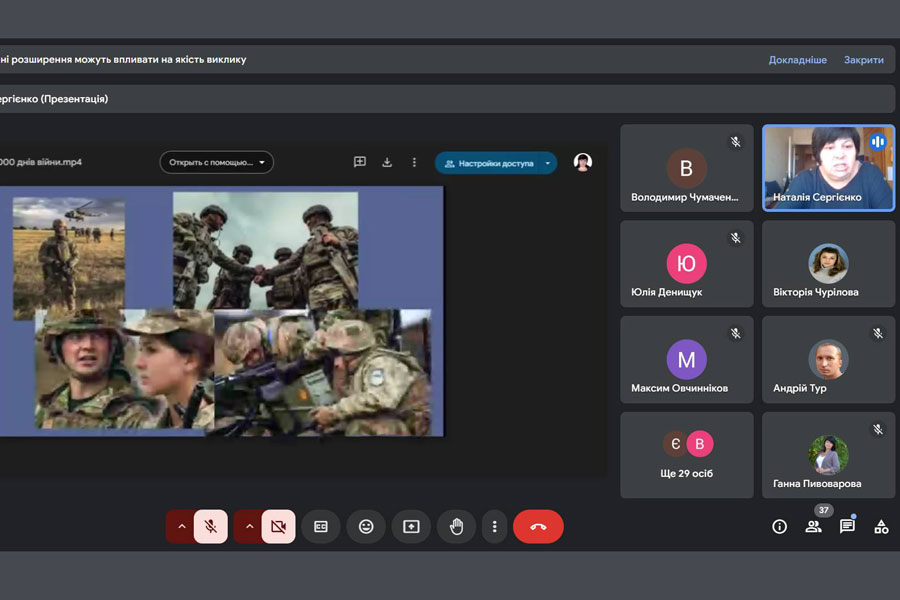
Task: Leave the call with red hang-up button
Action: coord(538,526)
